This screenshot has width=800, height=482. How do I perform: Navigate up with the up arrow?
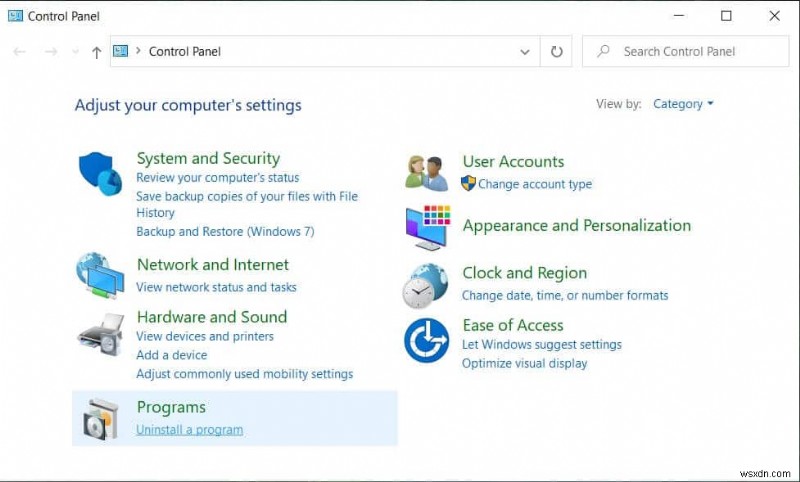pos(96,52)
